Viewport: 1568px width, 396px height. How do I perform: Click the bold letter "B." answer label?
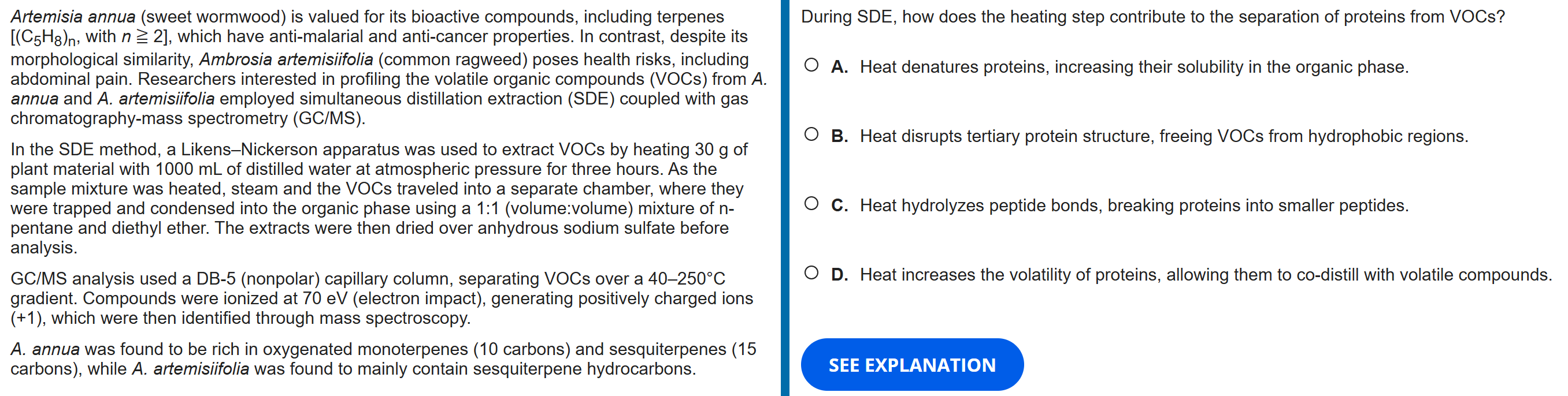tap(839, 136)
